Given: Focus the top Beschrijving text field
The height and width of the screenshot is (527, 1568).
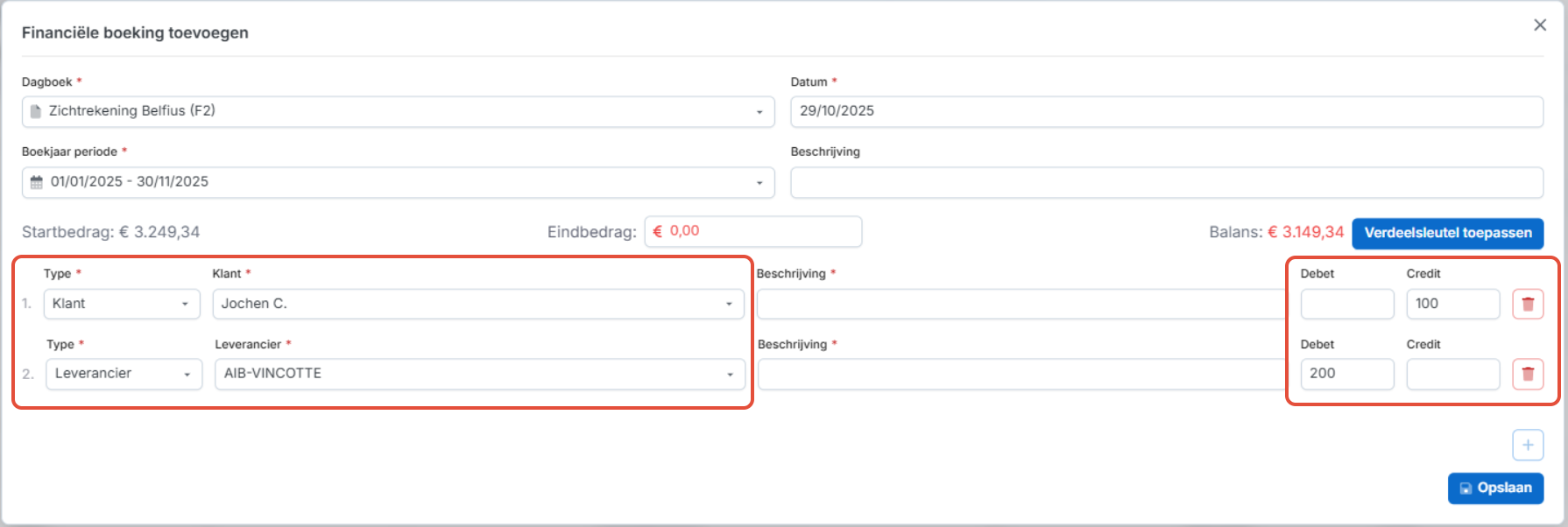Looking at the screenshot, I should pos(1166,182).
